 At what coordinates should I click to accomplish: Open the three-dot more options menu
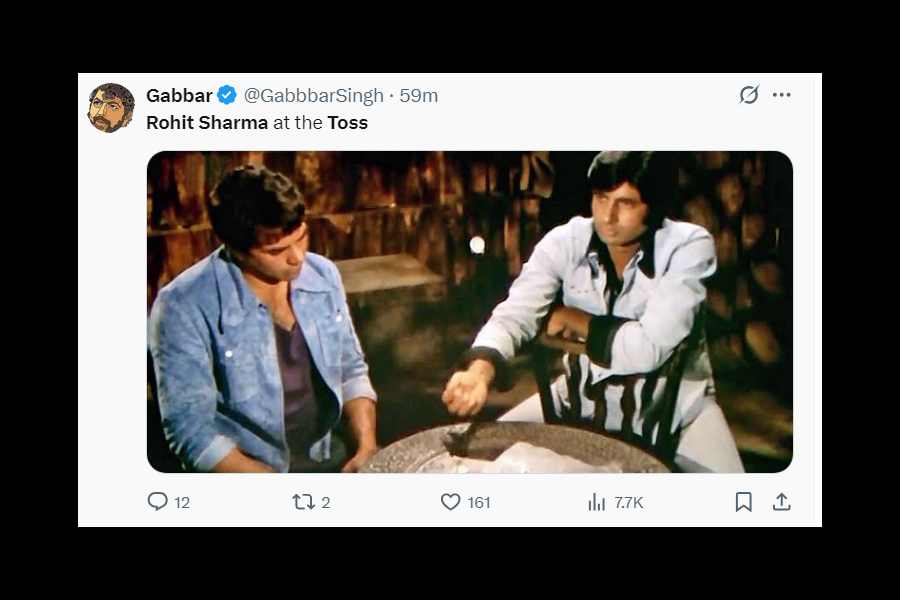[x=782, y=95]
